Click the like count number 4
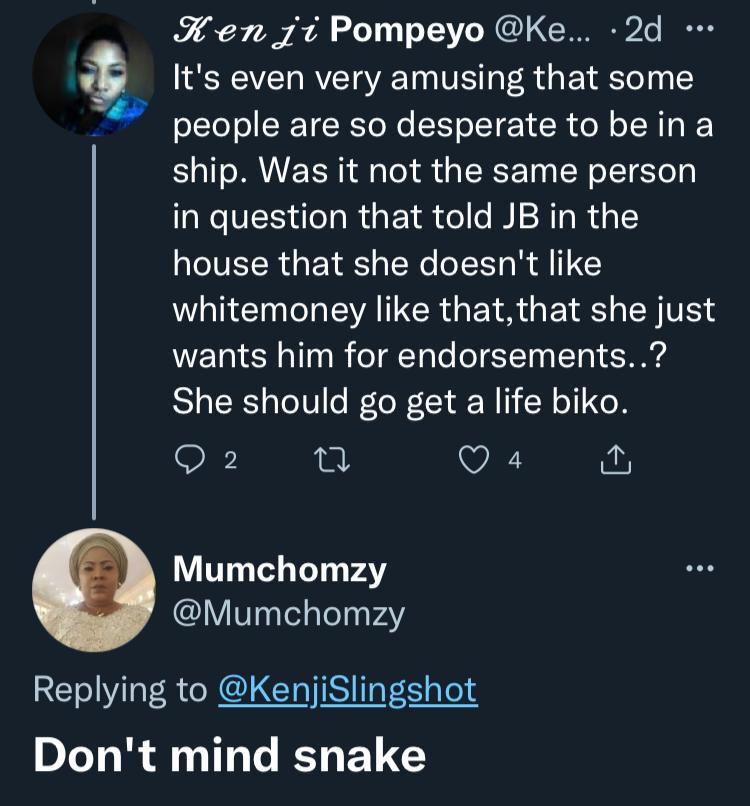The image size is (750, 806). click(x=515, y=460)
